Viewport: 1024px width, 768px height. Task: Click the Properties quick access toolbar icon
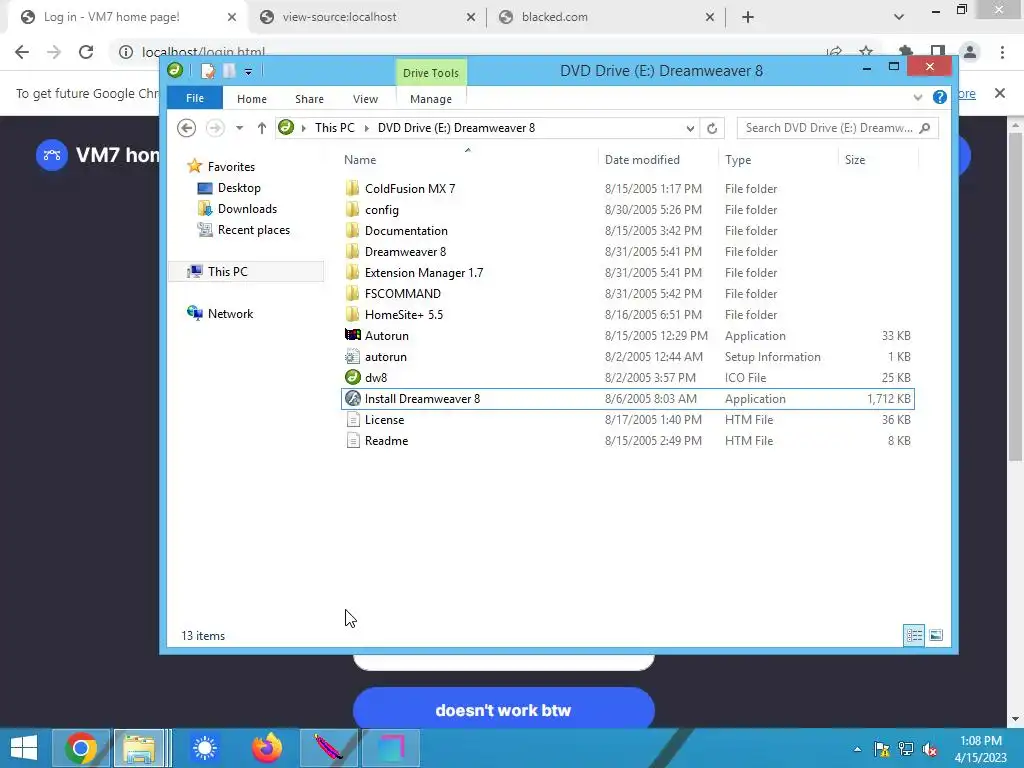tap(208, 71)
